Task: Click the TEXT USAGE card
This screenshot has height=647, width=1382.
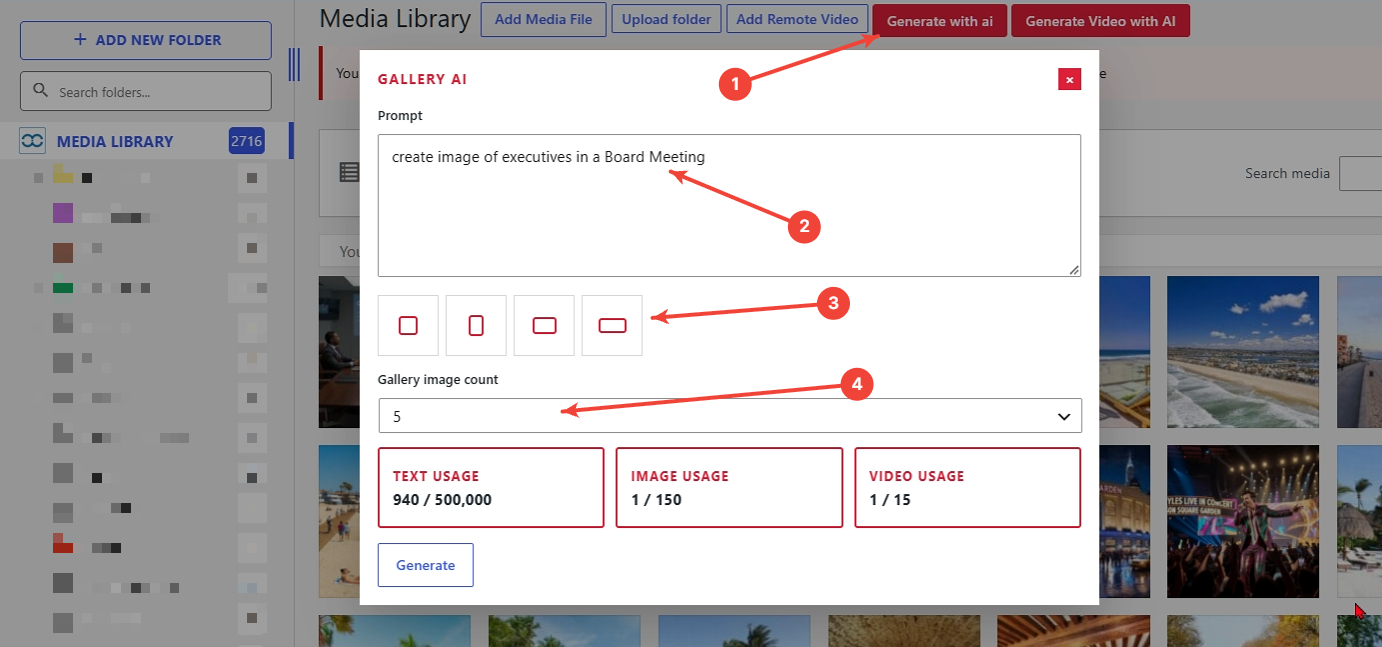Action: (491, 487)
